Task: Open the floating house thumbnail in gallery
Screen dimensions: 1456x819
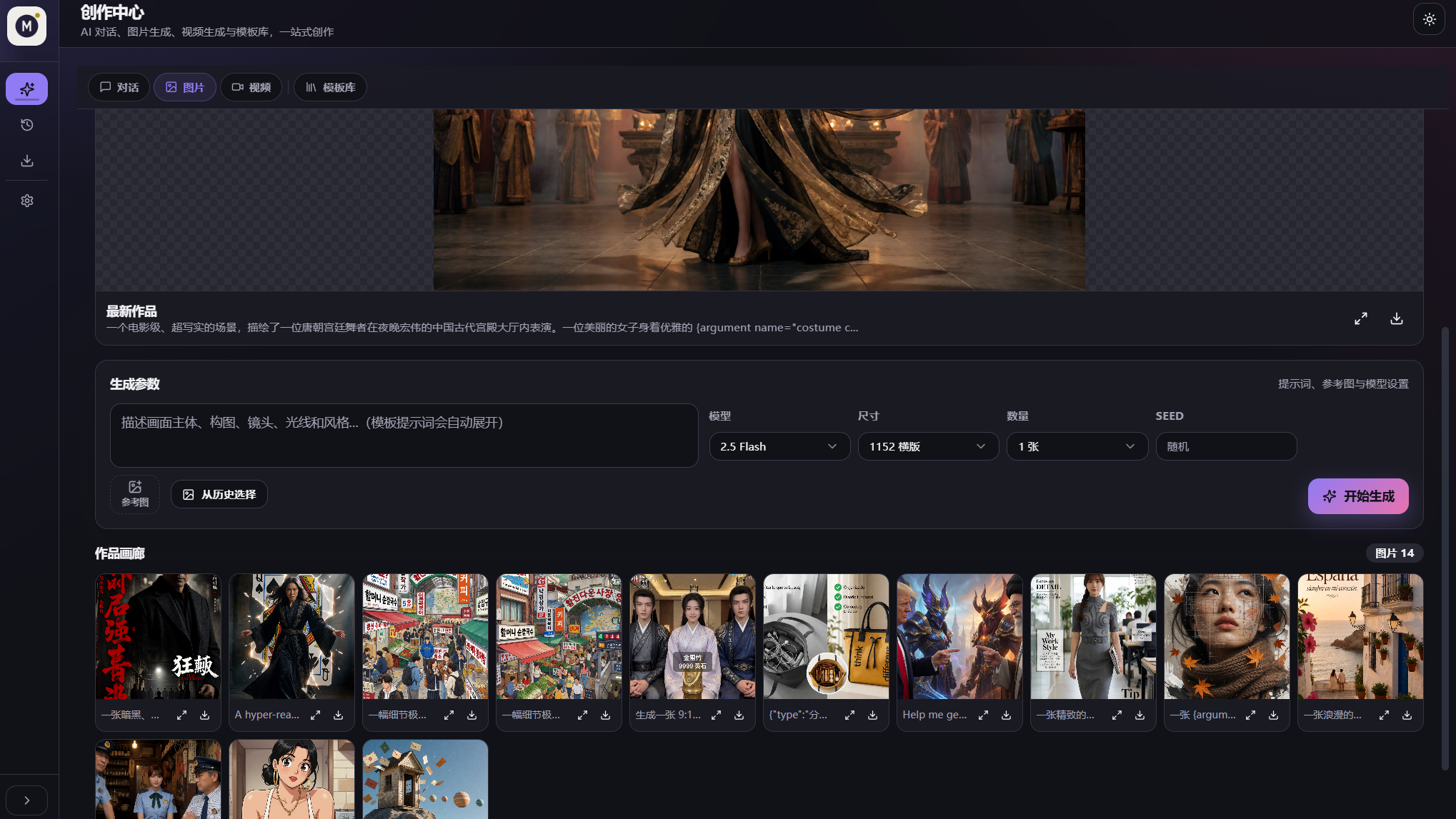Action: [x=425, y=779]
